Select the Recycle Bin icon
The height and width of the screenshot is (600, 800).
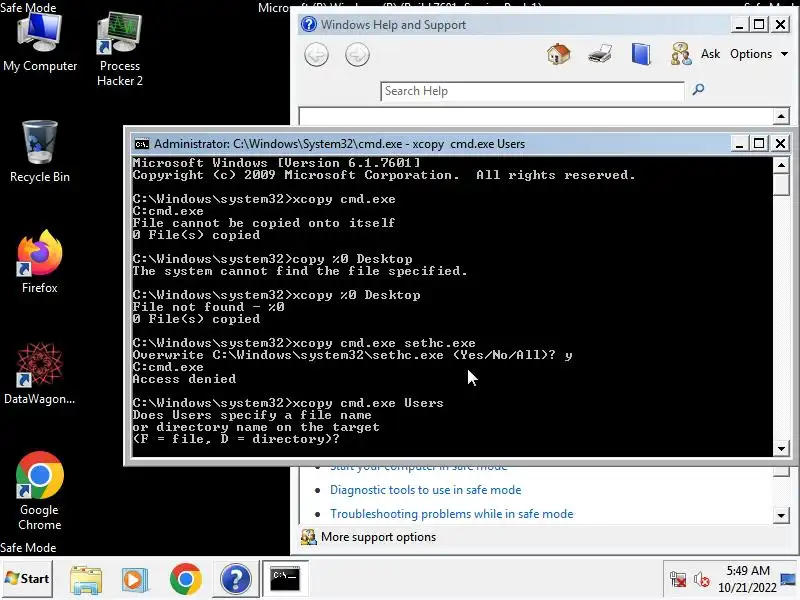click(x=40, y=151)
